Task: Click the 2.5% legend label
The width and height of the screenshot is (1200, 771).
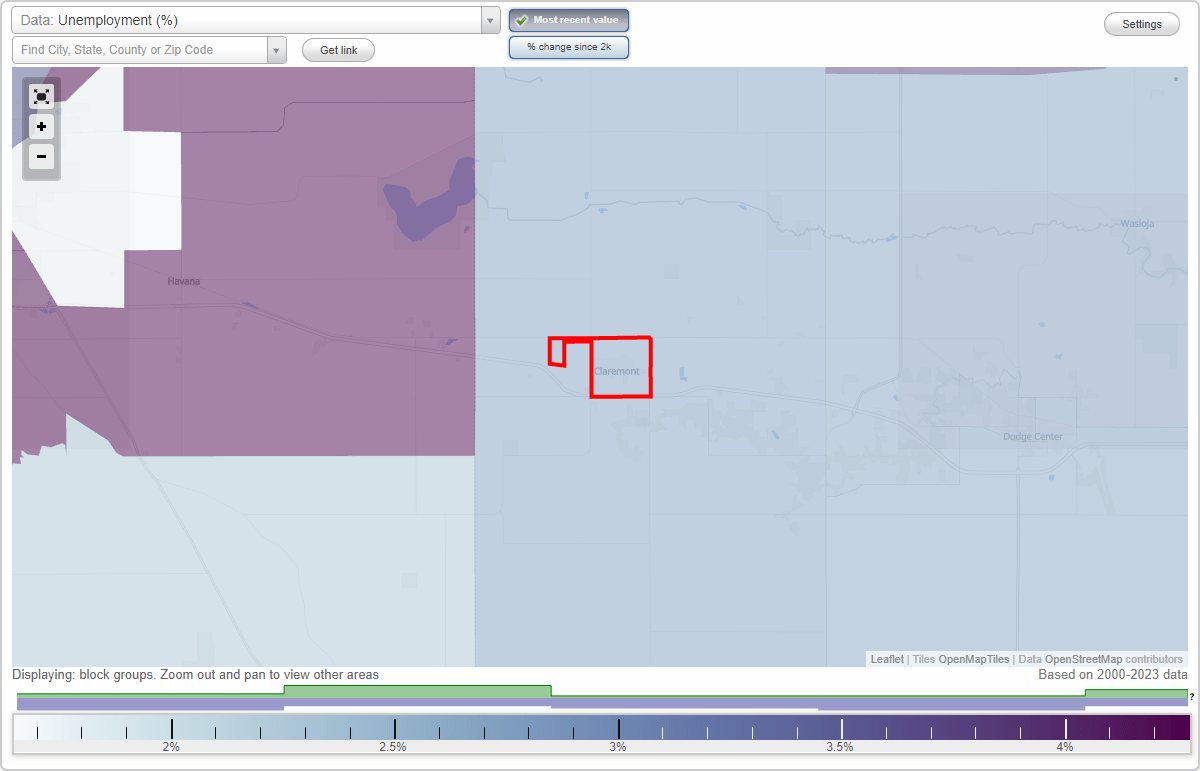Action: [x=392, y=746]
